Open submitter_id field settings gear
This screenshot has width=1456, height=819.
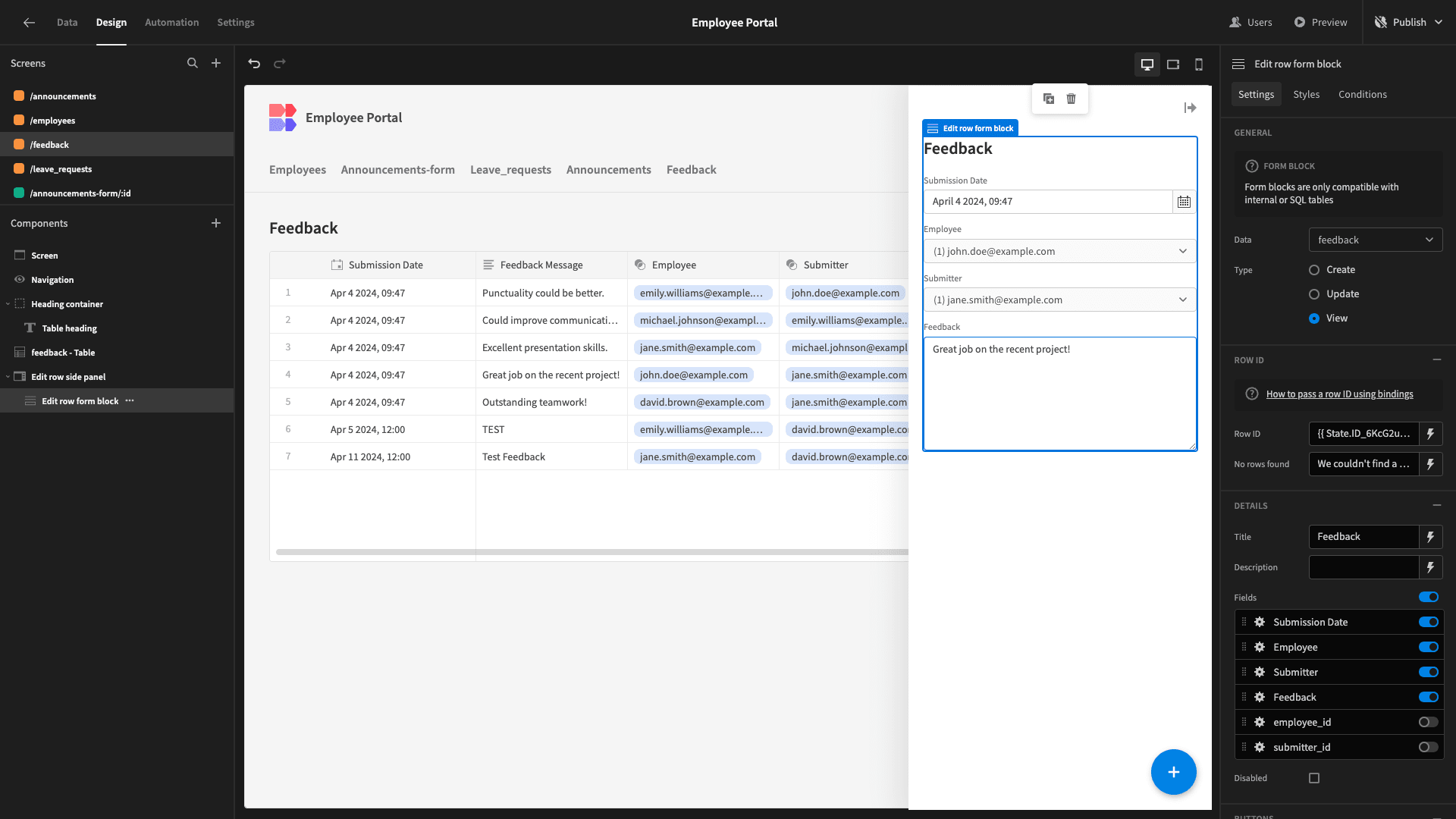click(1260, 747)
